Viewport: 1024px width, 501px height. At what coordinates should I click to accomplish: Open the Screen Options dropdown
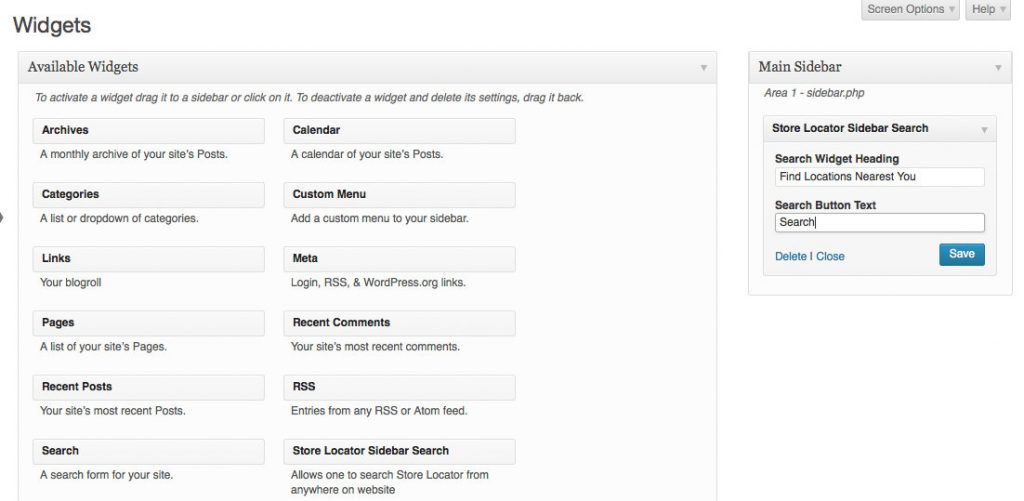pyautogui.click(x=910, y=10)
